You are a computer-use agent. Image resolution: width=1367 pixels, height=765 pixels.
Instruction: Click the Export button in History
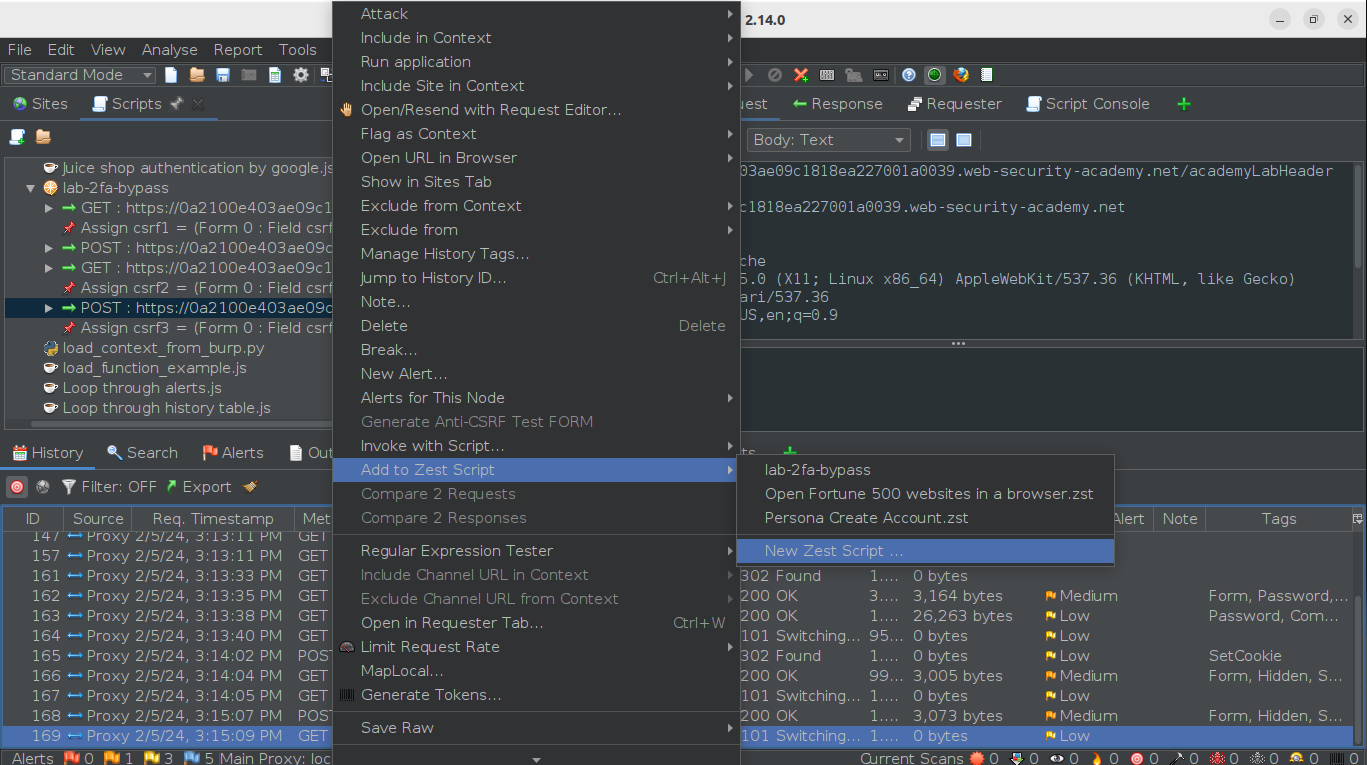[198, 487]
